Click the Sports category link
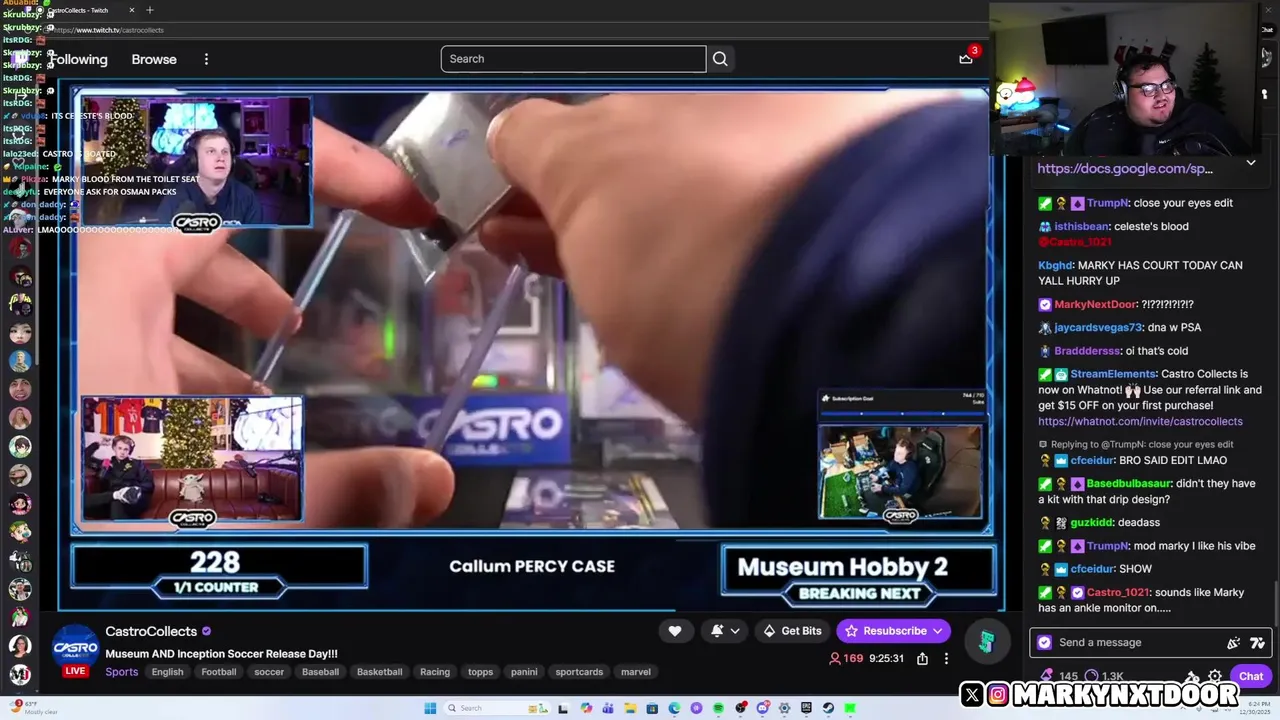1280x720 pixels. 122,672
